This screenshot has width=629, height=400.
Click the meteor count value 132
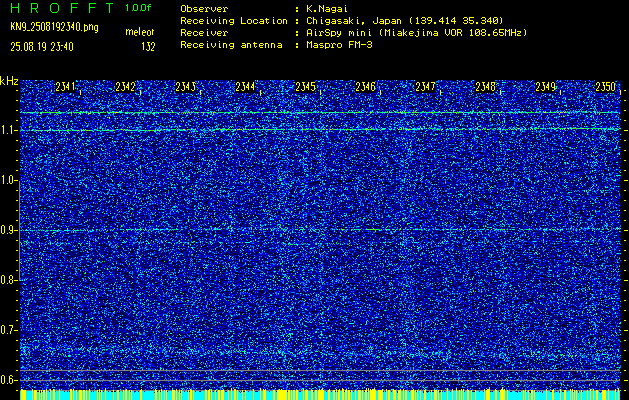coord(148,47)
